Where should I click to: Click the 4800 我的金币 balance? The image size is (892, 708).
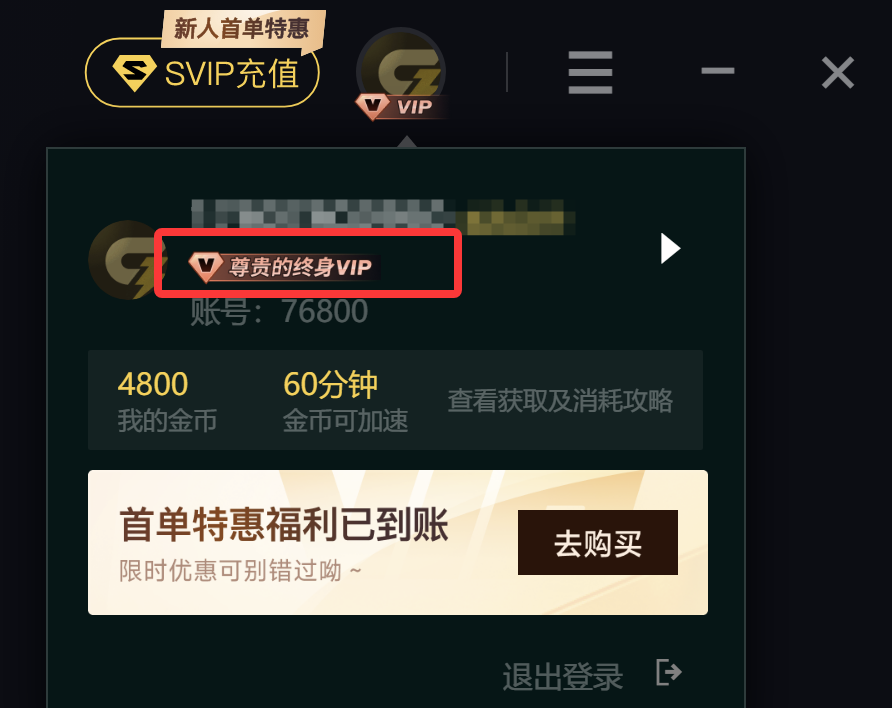167,401
